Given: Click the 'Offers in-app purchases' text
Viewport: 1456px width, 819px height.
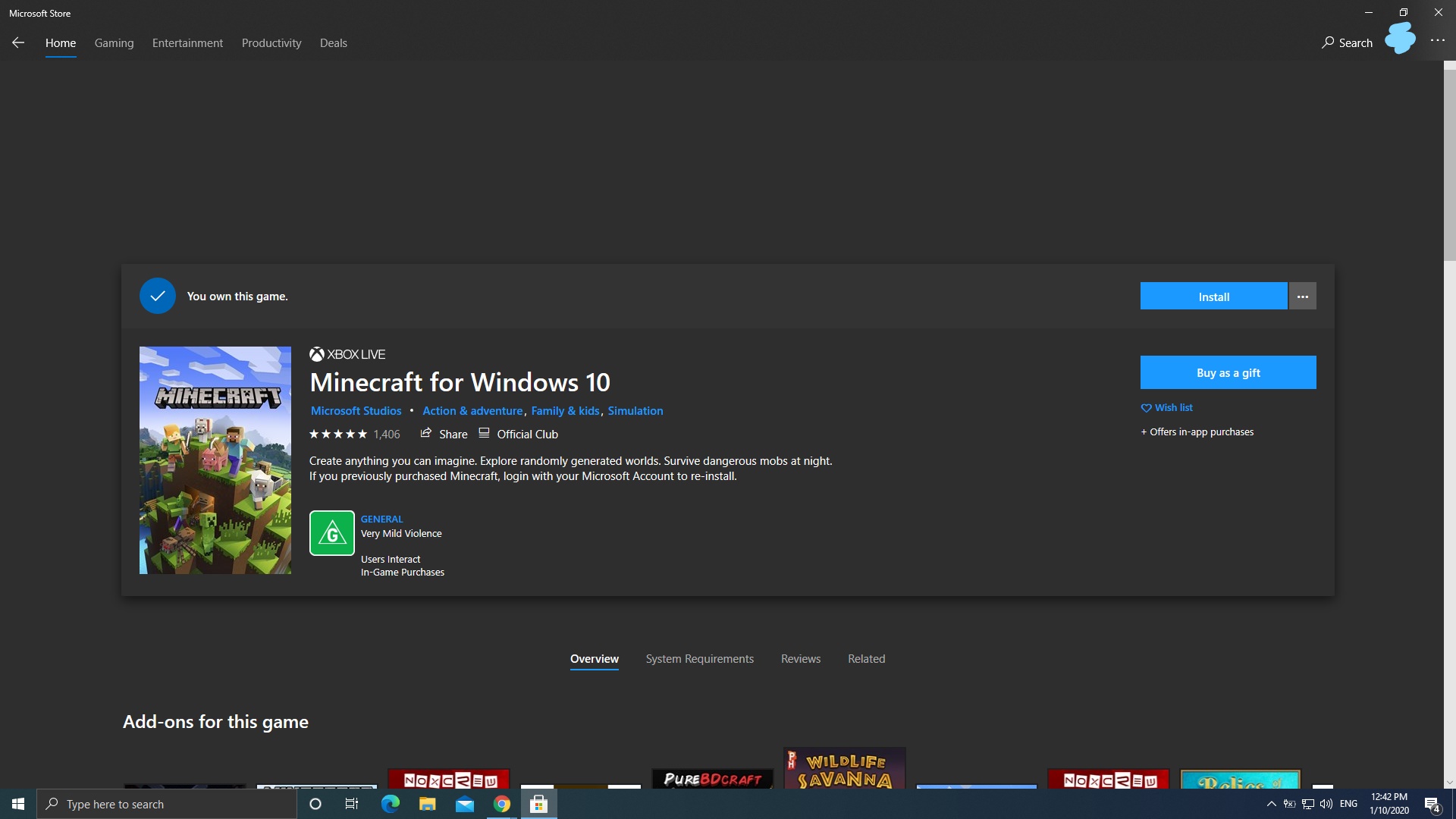Looking at the screenshot, I should 1197,432.
